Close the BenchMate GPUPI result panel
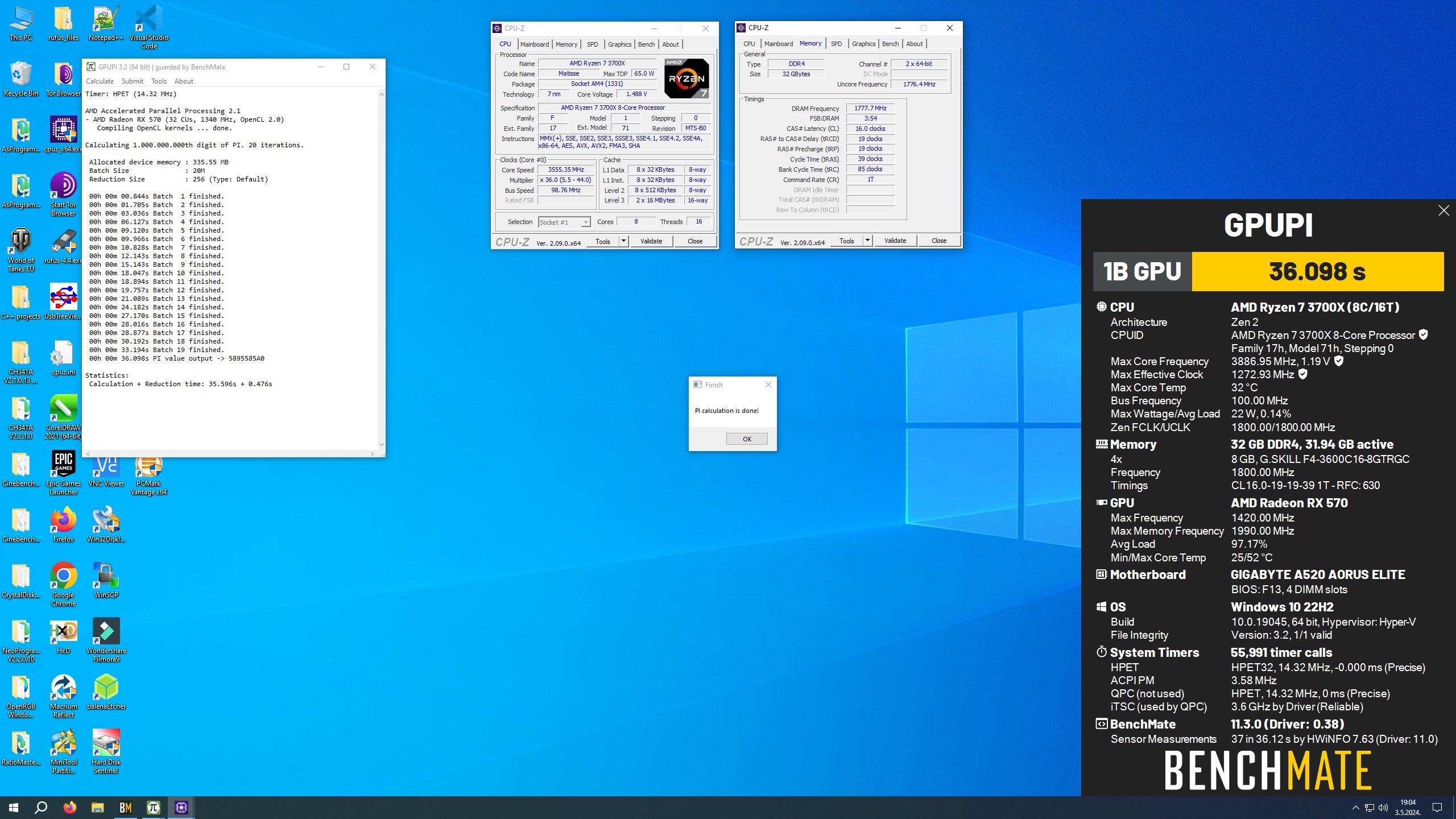The width and height of the screenshot is (1456, 819). 1443,211
